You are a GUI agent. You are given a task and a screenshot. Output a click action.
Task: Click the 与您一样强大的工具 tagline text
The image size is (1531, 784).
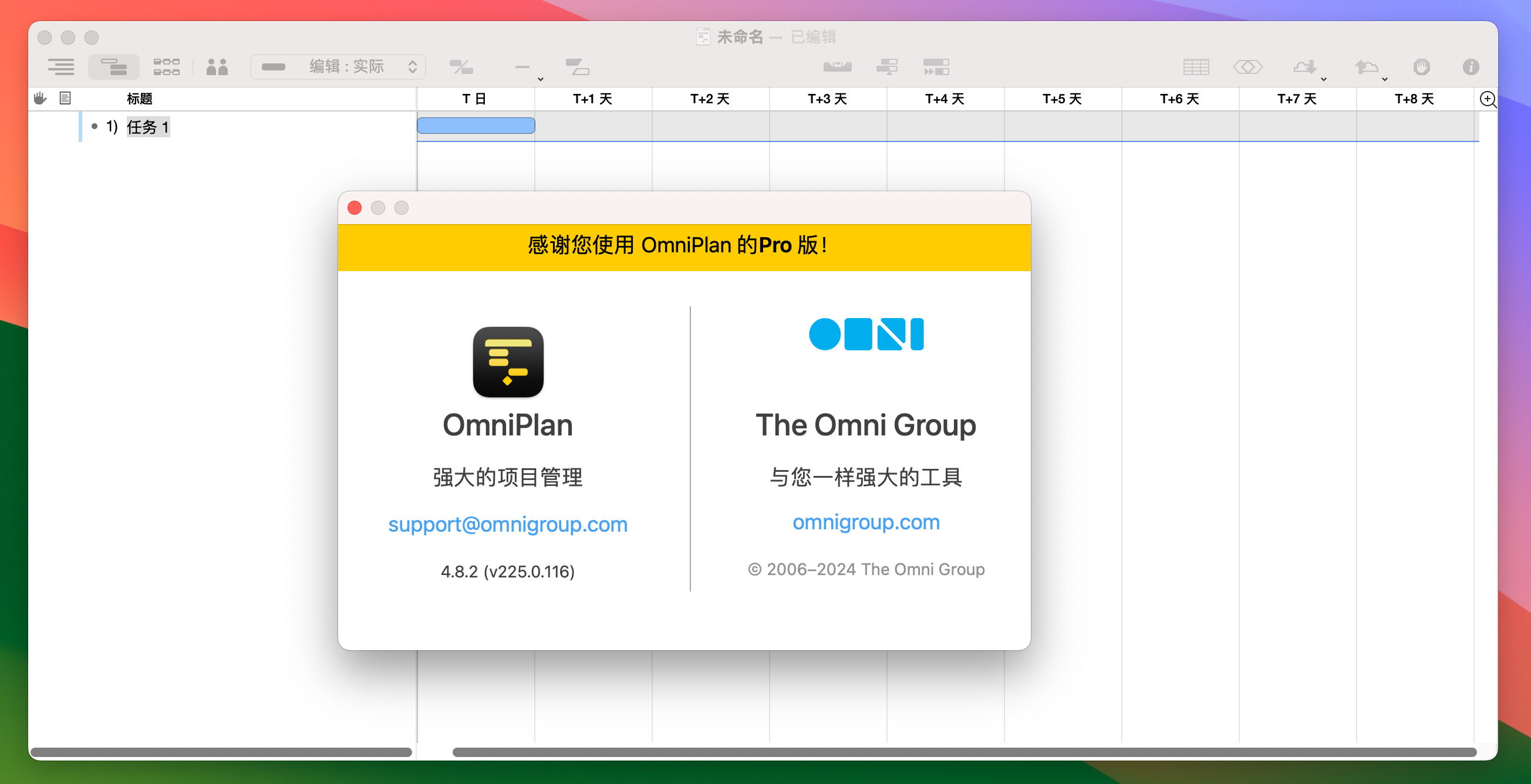pyautogui.click(x=866, y=477)
